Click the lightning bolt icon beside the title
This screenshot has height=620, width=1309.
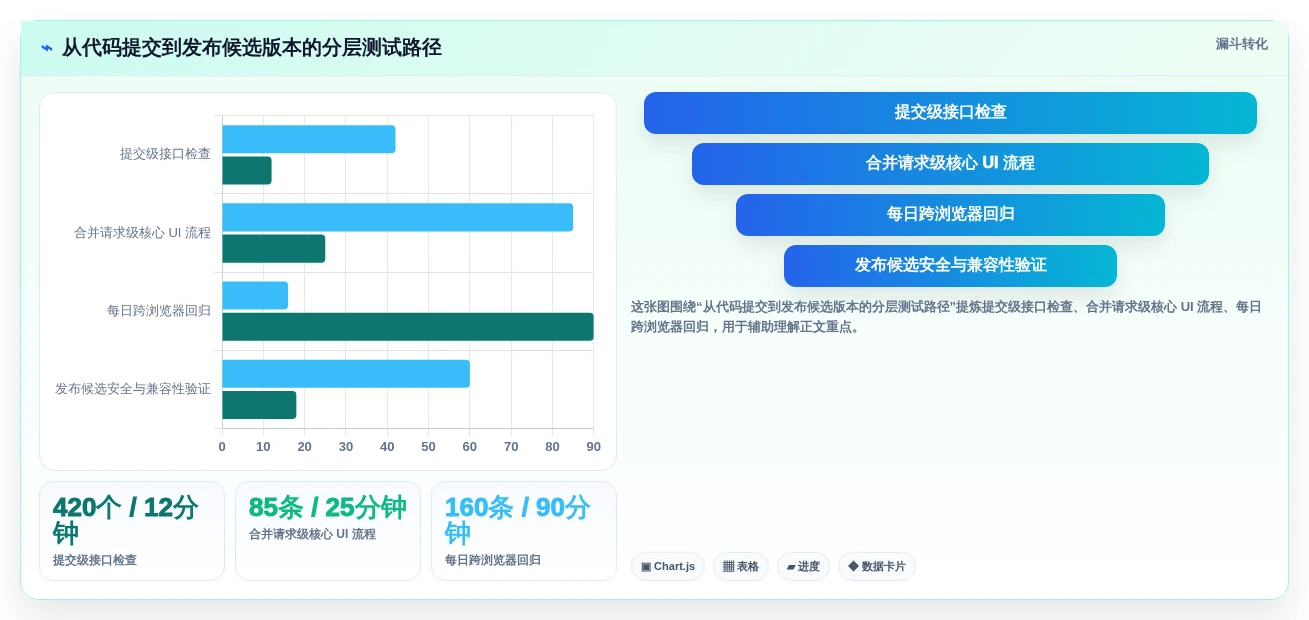point(47,48)
